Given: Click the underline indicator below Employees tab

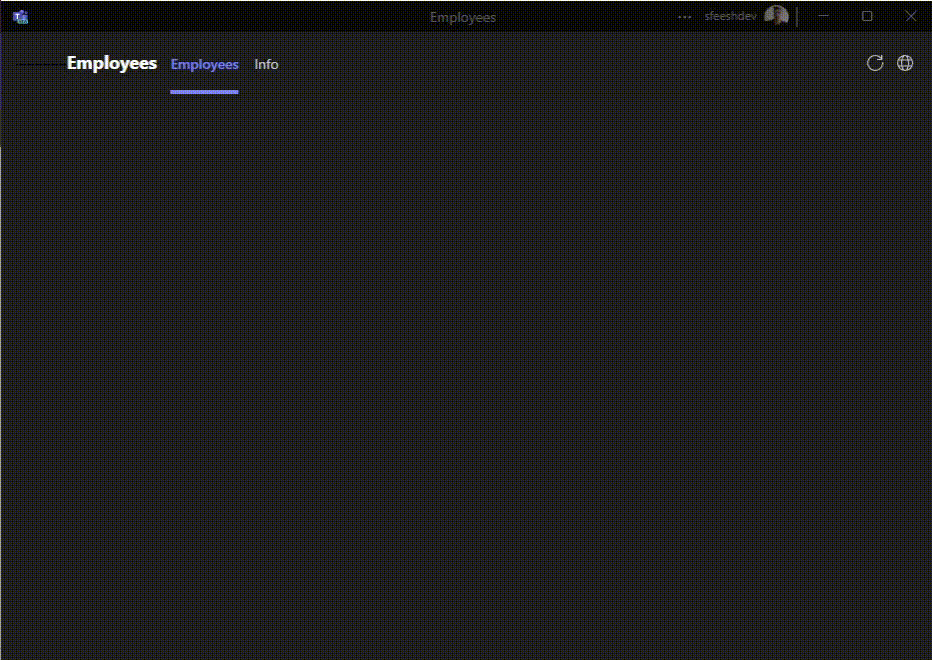Looking at the screenshot, I should 204,92.
